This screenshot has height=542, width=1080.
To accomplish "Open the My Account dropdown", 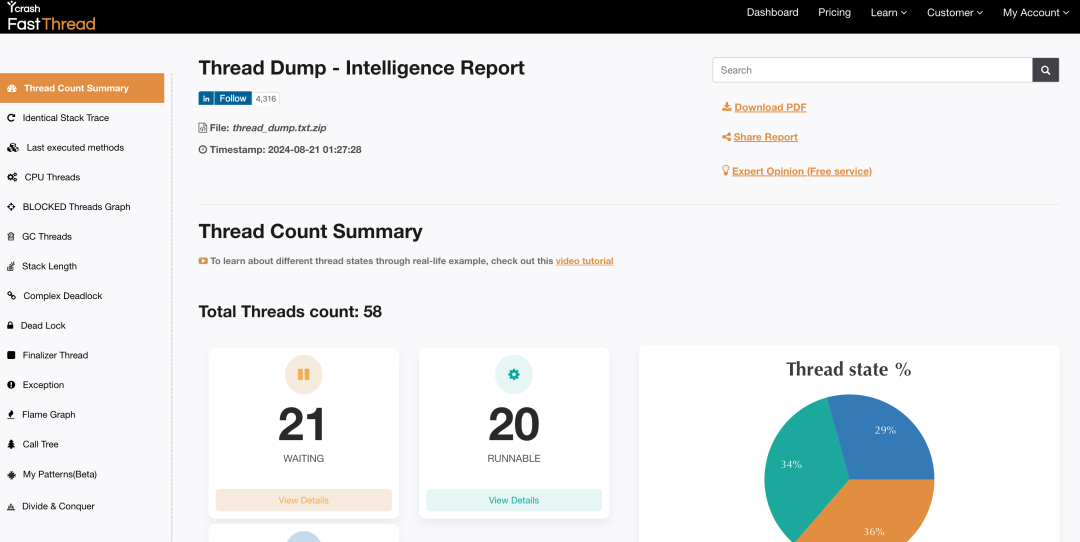I will [x=1036, y=13].
